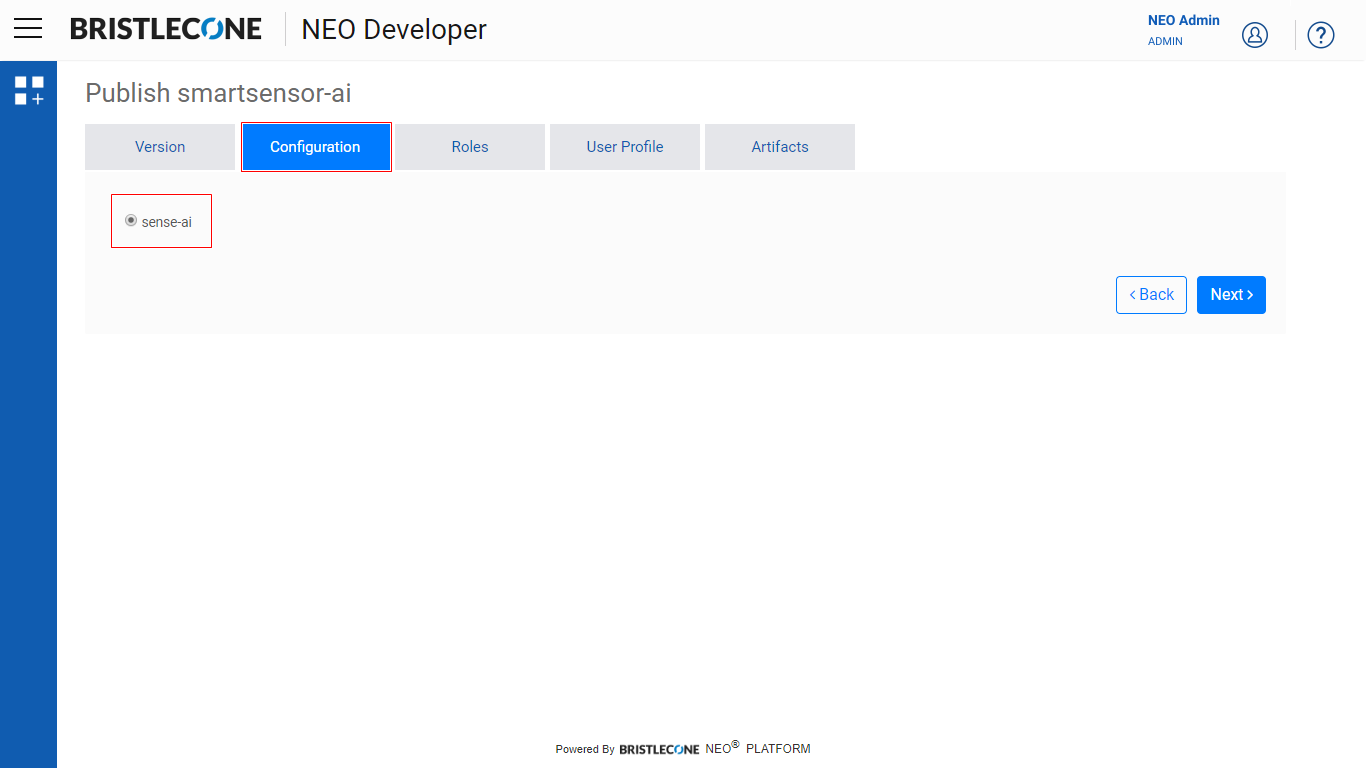Click the ADMIN role label
This screenshot has width=1366, height=768.
click(1165, 42)
